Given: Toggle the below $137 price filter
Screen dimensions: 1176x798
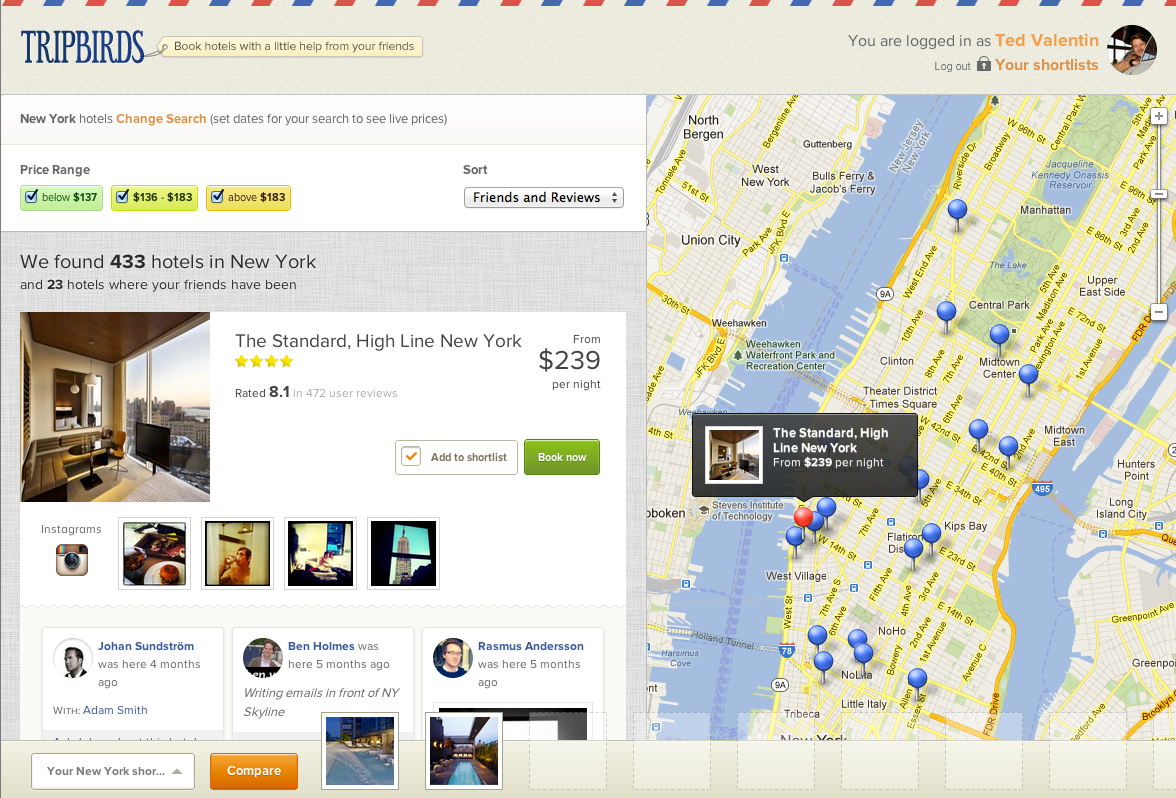Looking at the screenshot, I should point(62,198).
